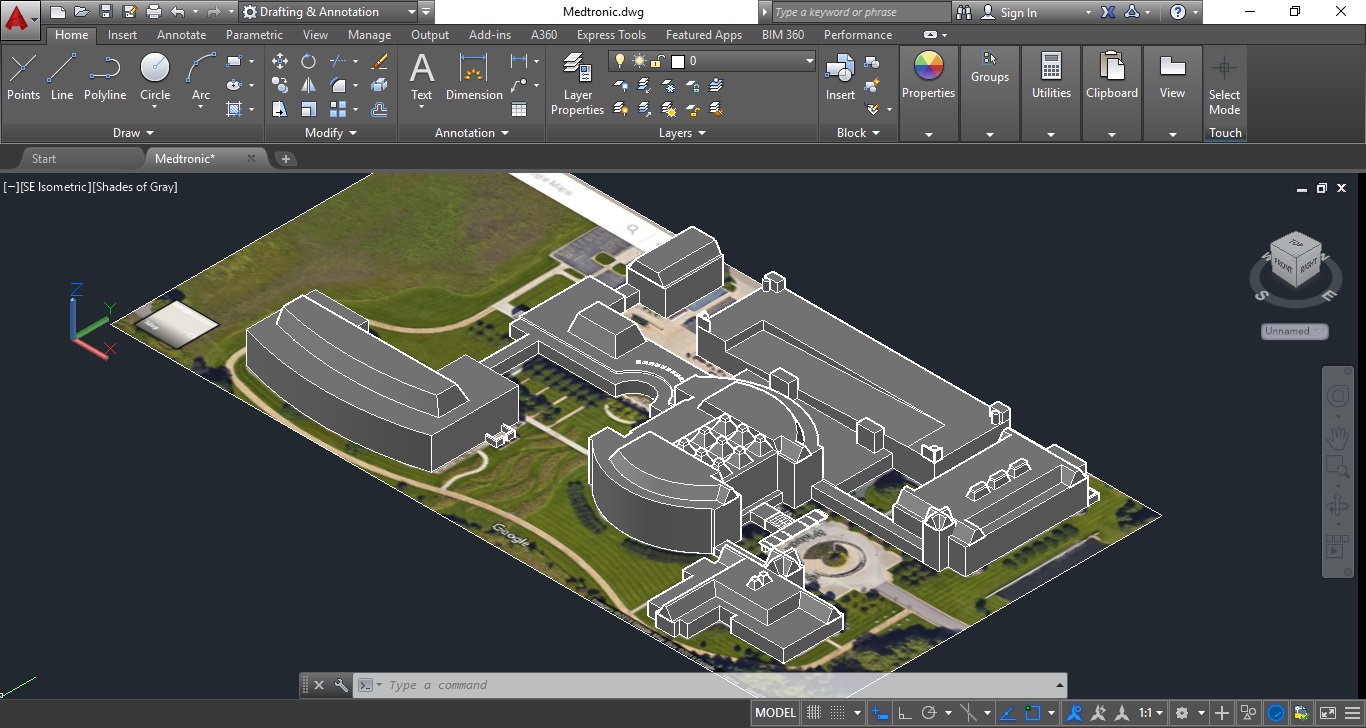Click Sign In link

pyautogui.click(x=1018, y=13)
